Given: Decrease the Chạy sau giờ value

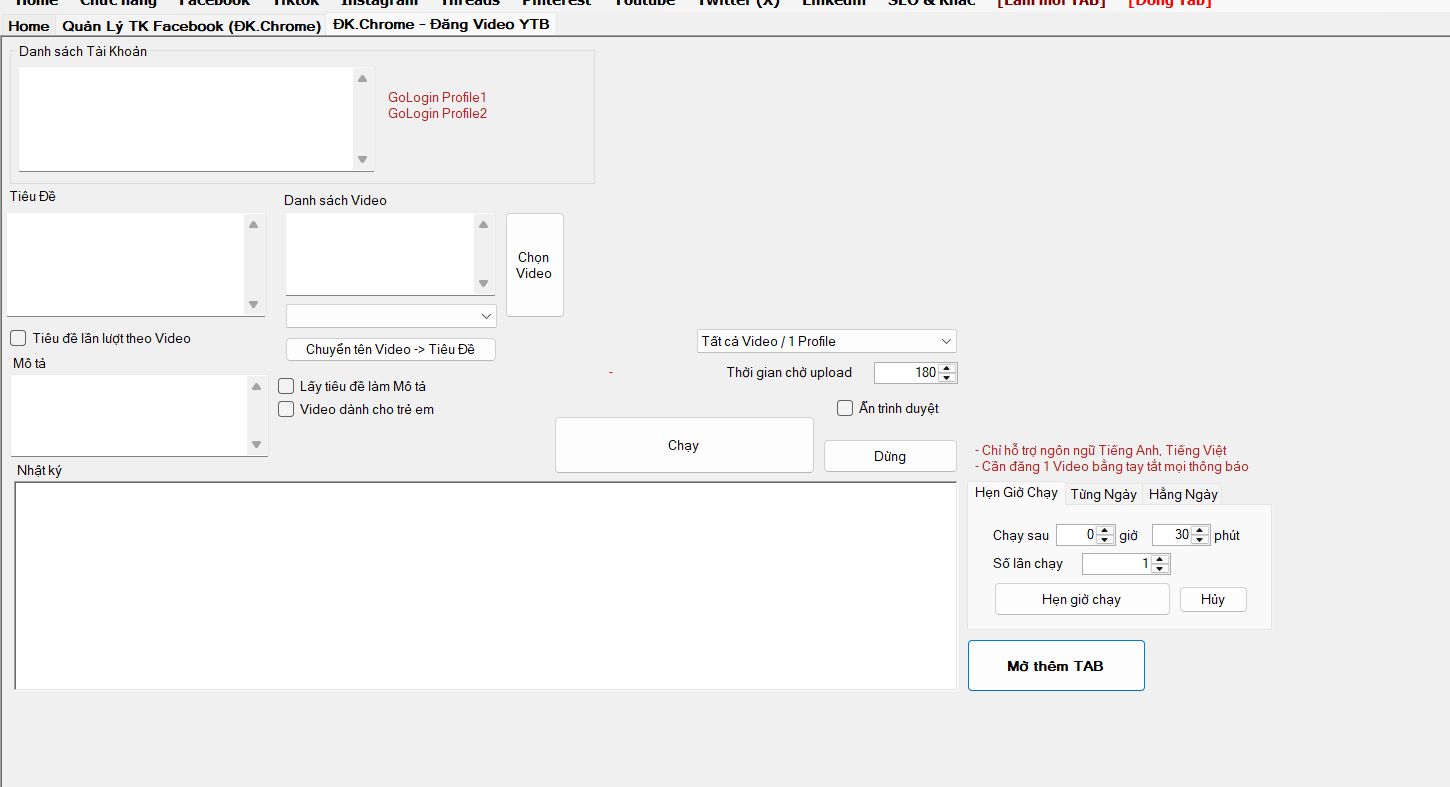Looking at the screenshot, I should pos(1105,540).
